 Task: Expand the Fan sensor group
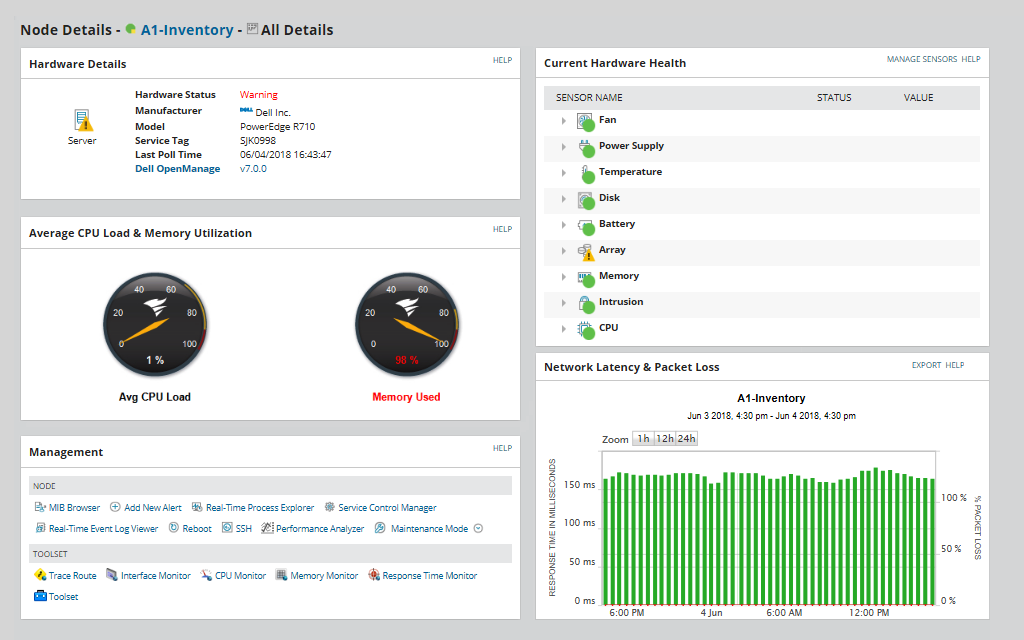coord(563,120)
